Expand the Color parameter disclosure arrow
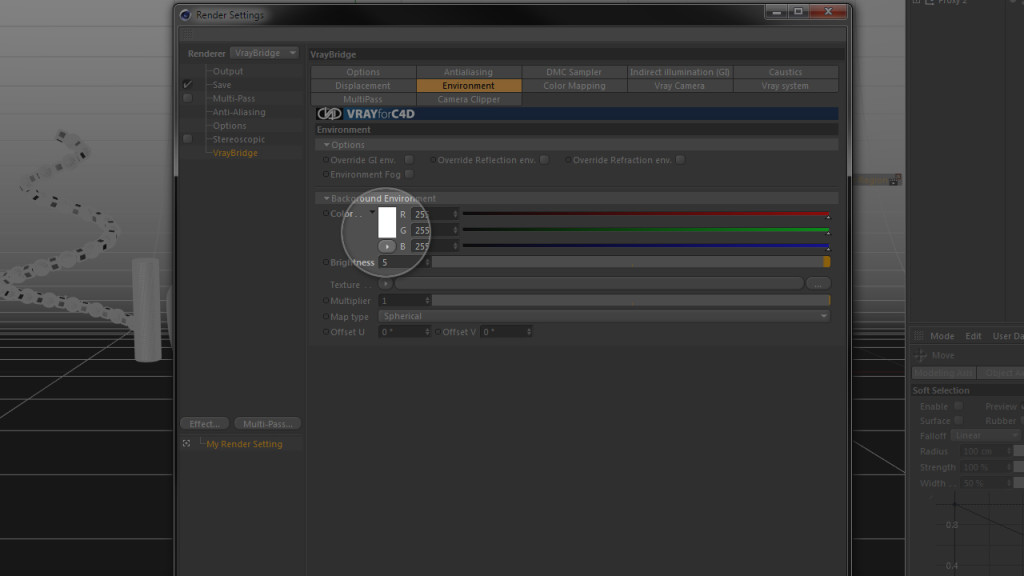Image resolution: width=1024 pixels, height=576 pixels. pos(372,212)
